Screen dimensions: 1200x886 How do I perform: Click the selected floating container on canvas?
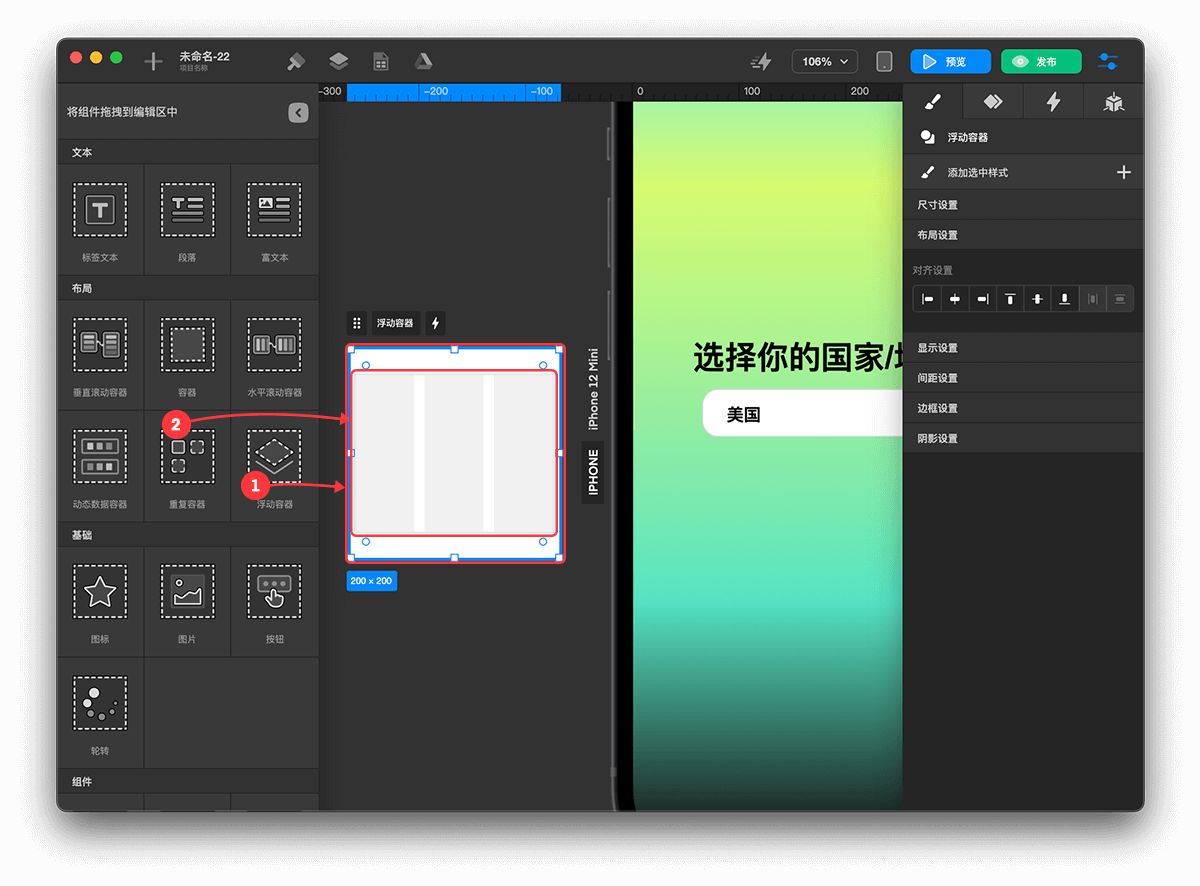click(455, 453)
